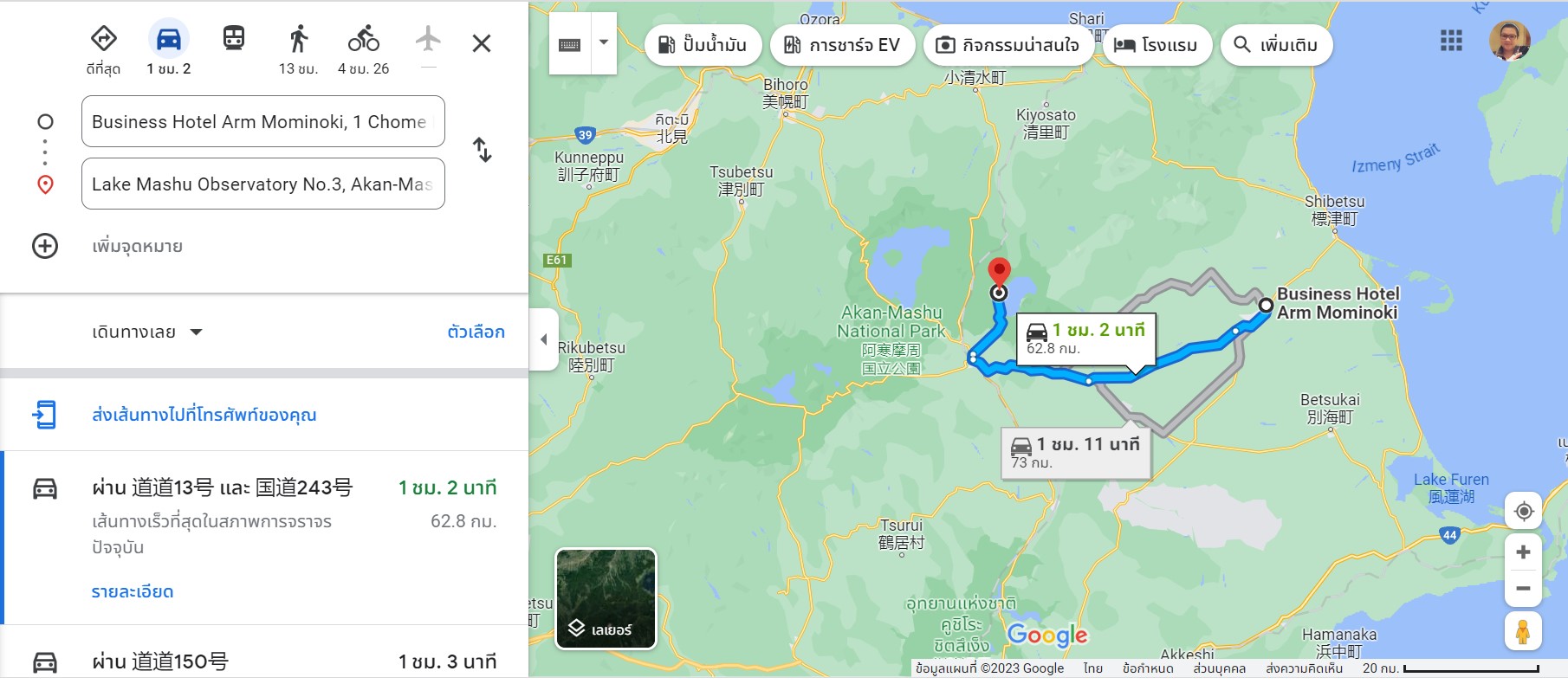Send directions to your phone
Viewport: 1568px width, 684px height.
point(204,415)
